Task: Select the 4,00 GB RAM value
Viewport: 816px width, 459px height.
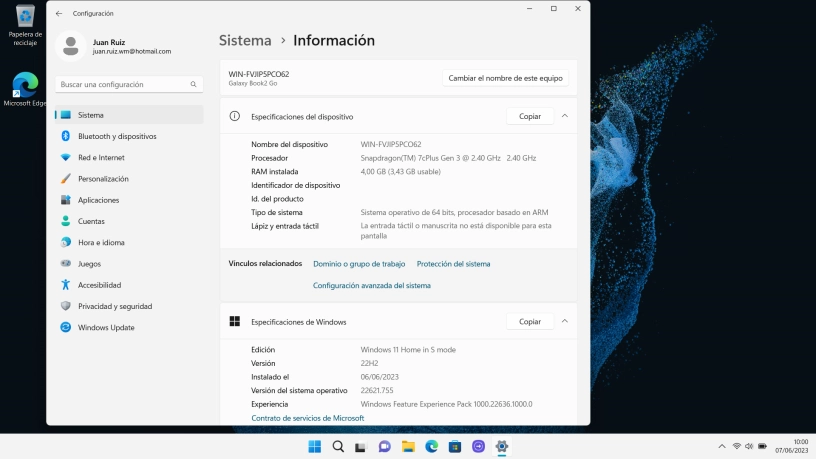Action: 401,172
